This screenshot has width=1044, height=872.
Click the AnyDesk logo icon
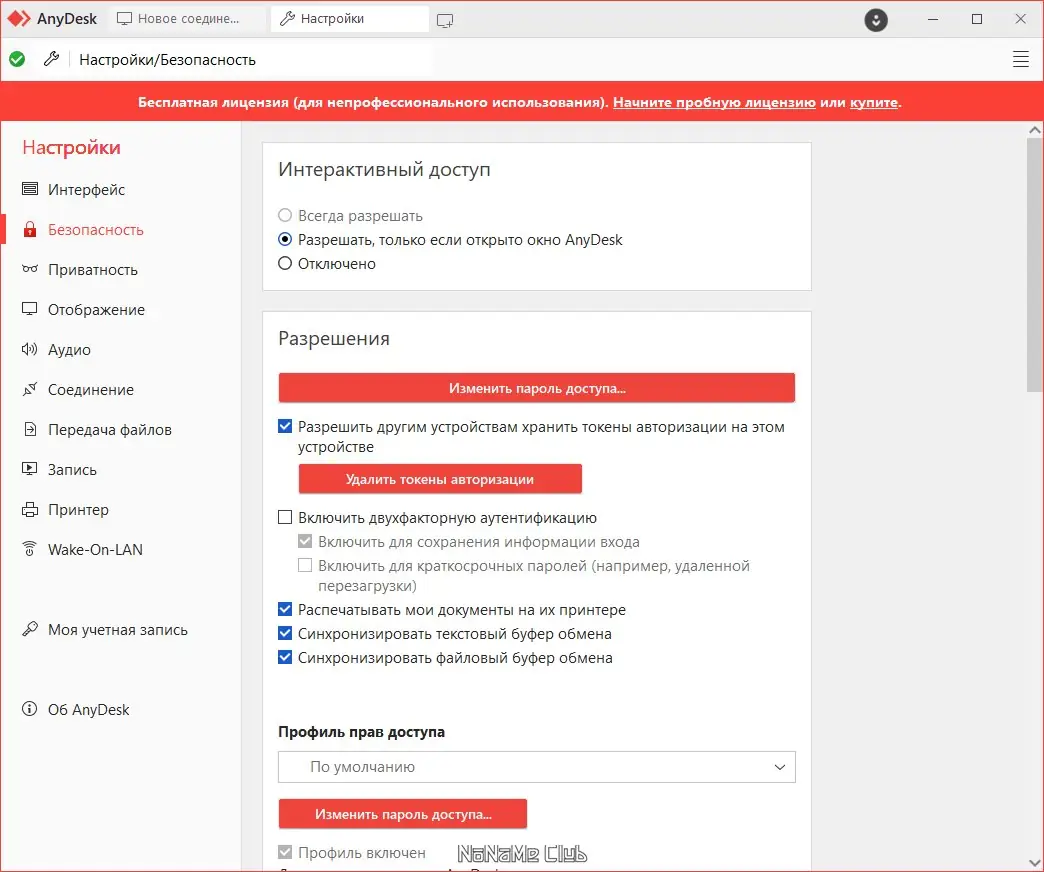coord(19,19)
